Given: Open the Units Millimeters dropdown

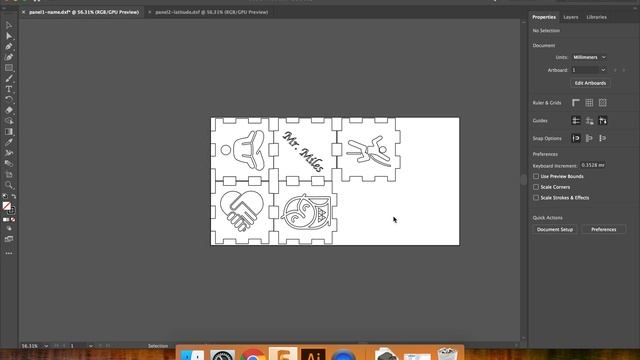Looking at the screenshot, I should (589, 57).
